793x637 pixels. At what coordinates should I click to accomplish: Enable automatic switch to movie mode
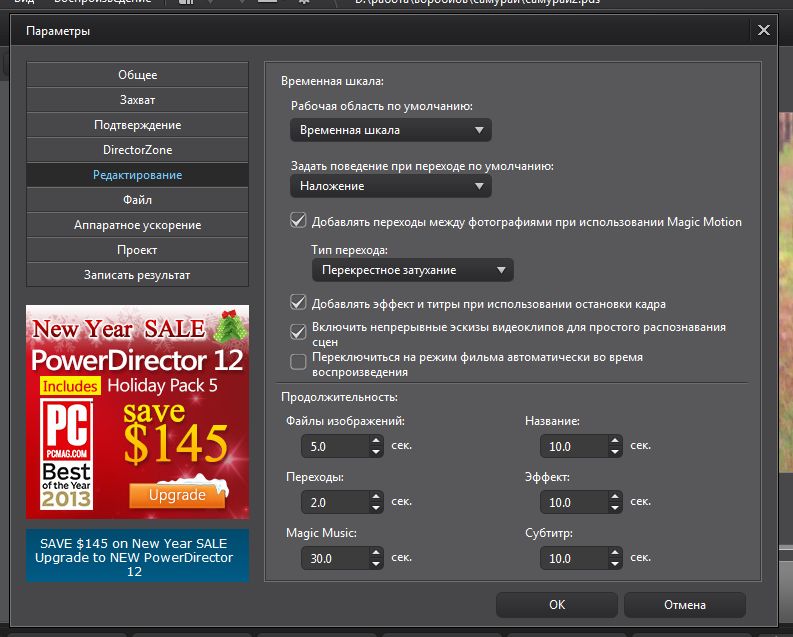298,362
